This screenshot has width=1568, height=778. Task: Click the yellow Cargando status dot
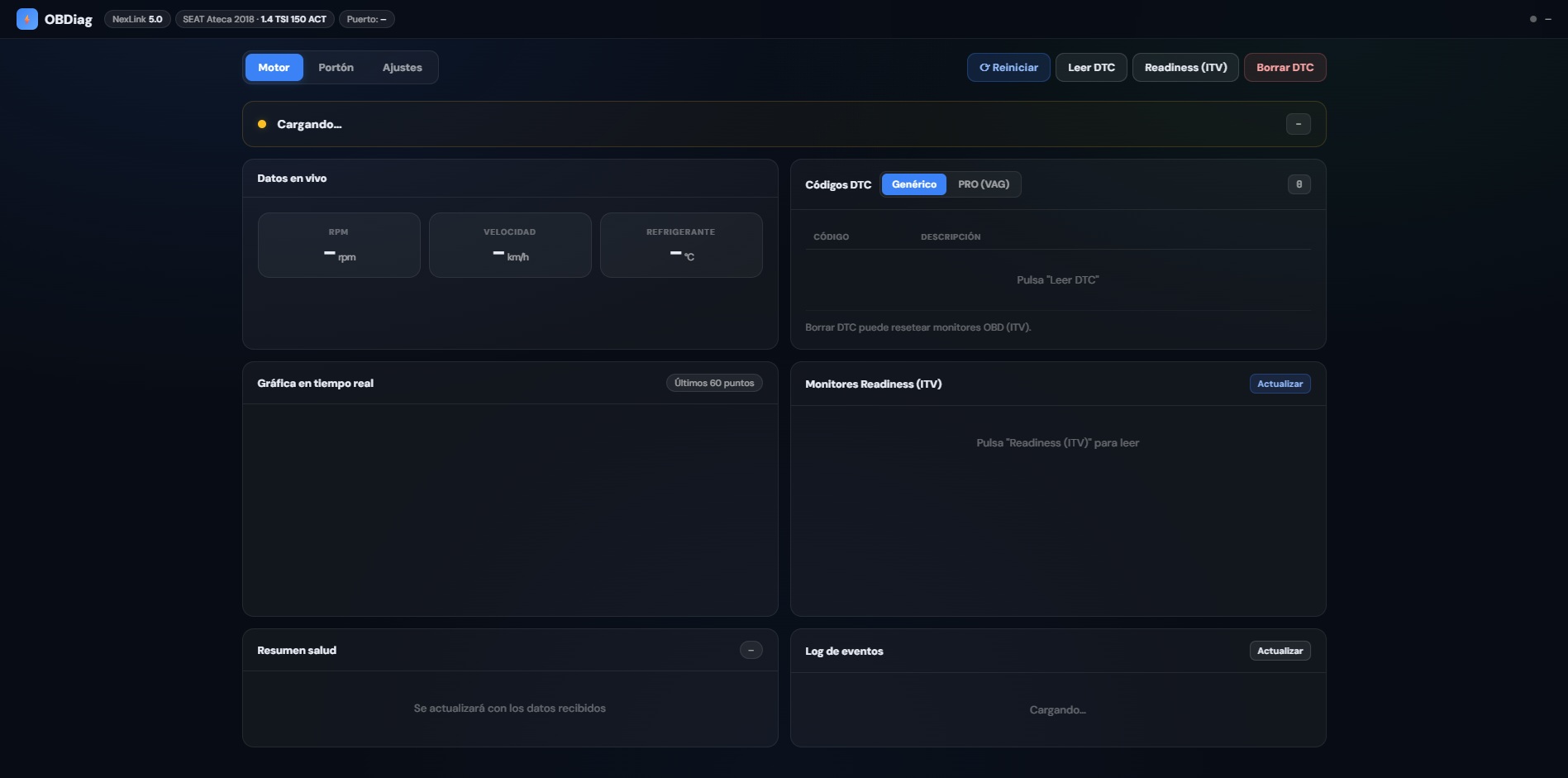[x=262, y=124]
